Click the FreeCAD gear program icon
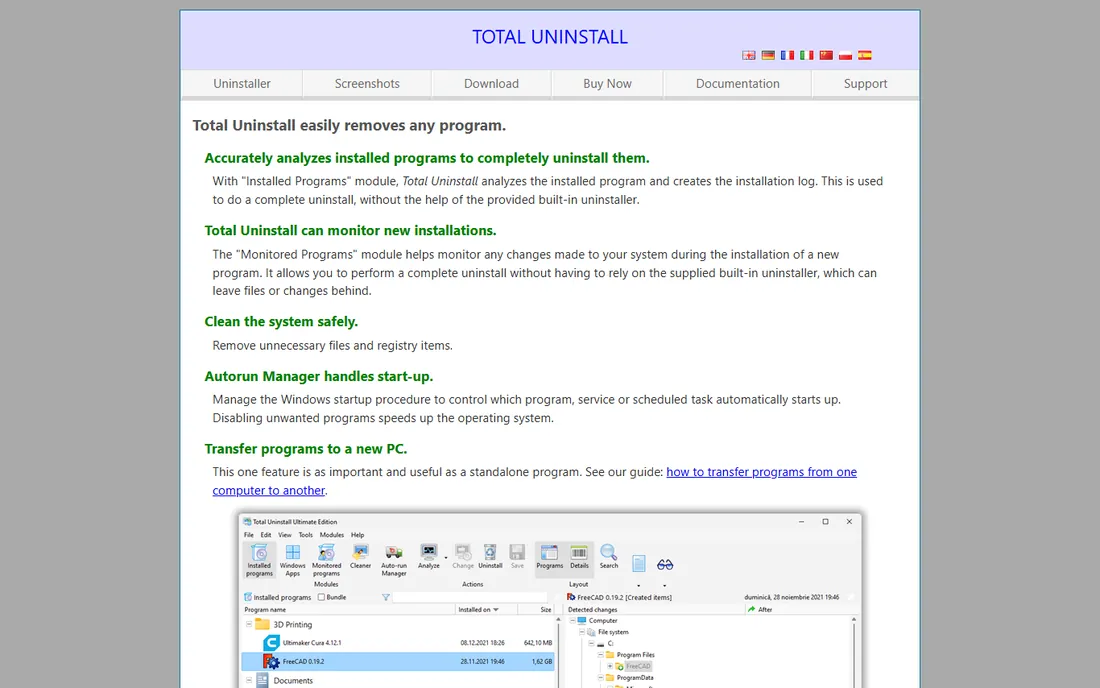 [x=271, y=661]
